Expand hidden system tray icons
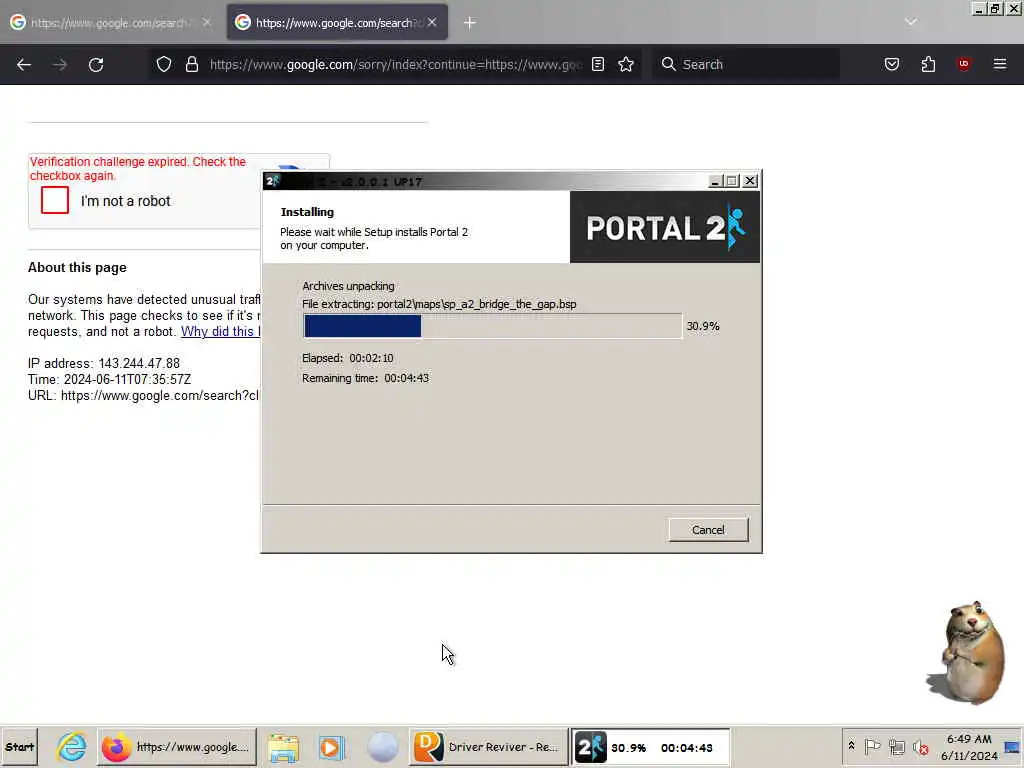Screen dimensions: 1024x768 852,745
